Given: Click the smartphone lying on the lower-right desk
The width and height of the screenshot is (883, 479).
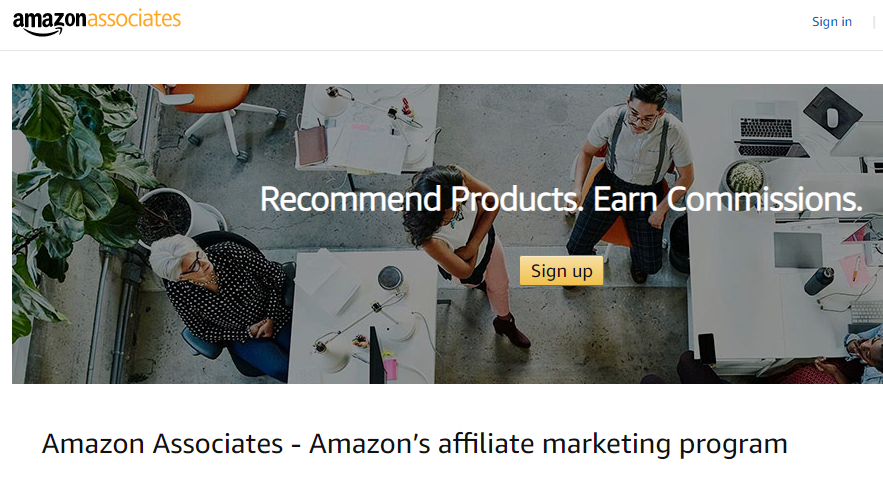Looking at the screenshot, I should point(707,348).
